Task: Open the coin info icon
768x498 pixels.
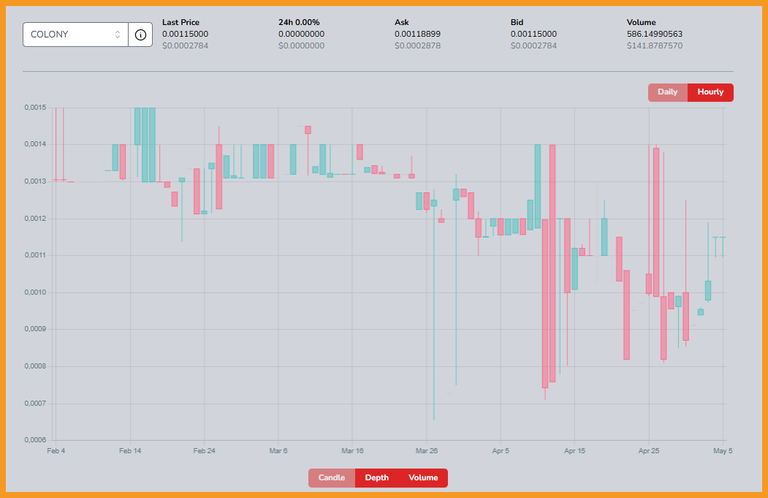Action: (141, 35)
